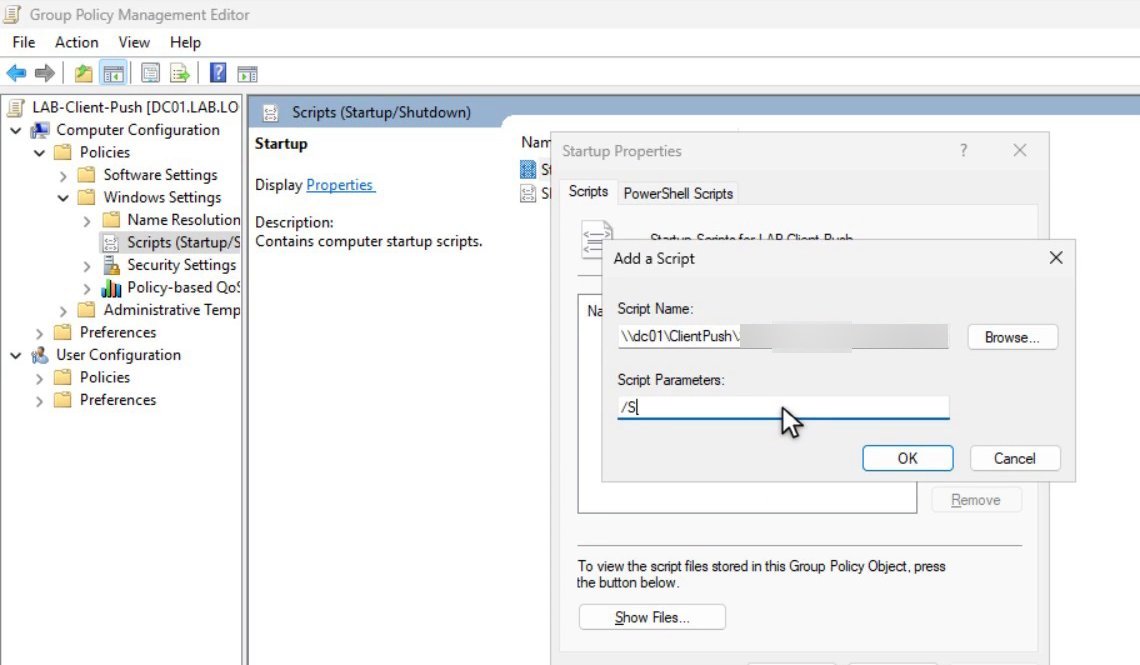Open the Display Properties link
Image resolution: width=1140 pixels, height=665 pixels.
coord(340,185)
